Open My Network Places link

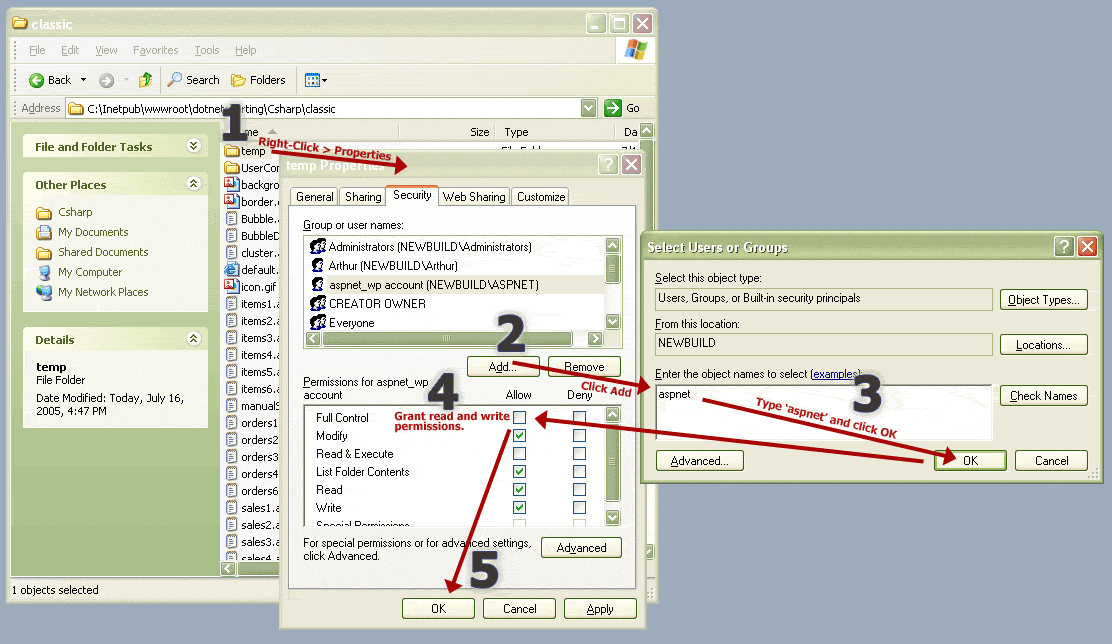102,292
